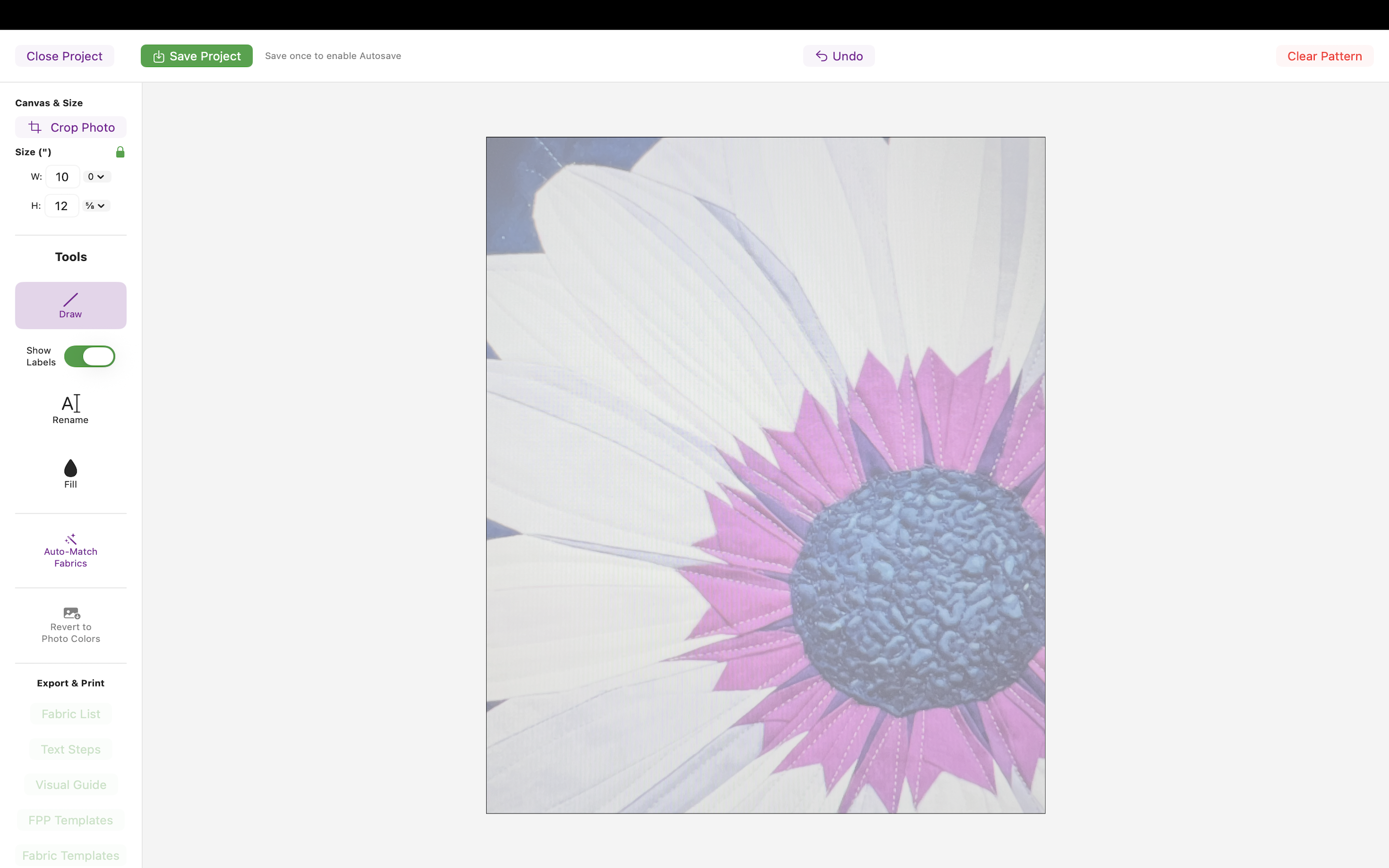Activate the Fill droplet tool
Viewport: 1389px width, 868px height.
pos(70,474)
